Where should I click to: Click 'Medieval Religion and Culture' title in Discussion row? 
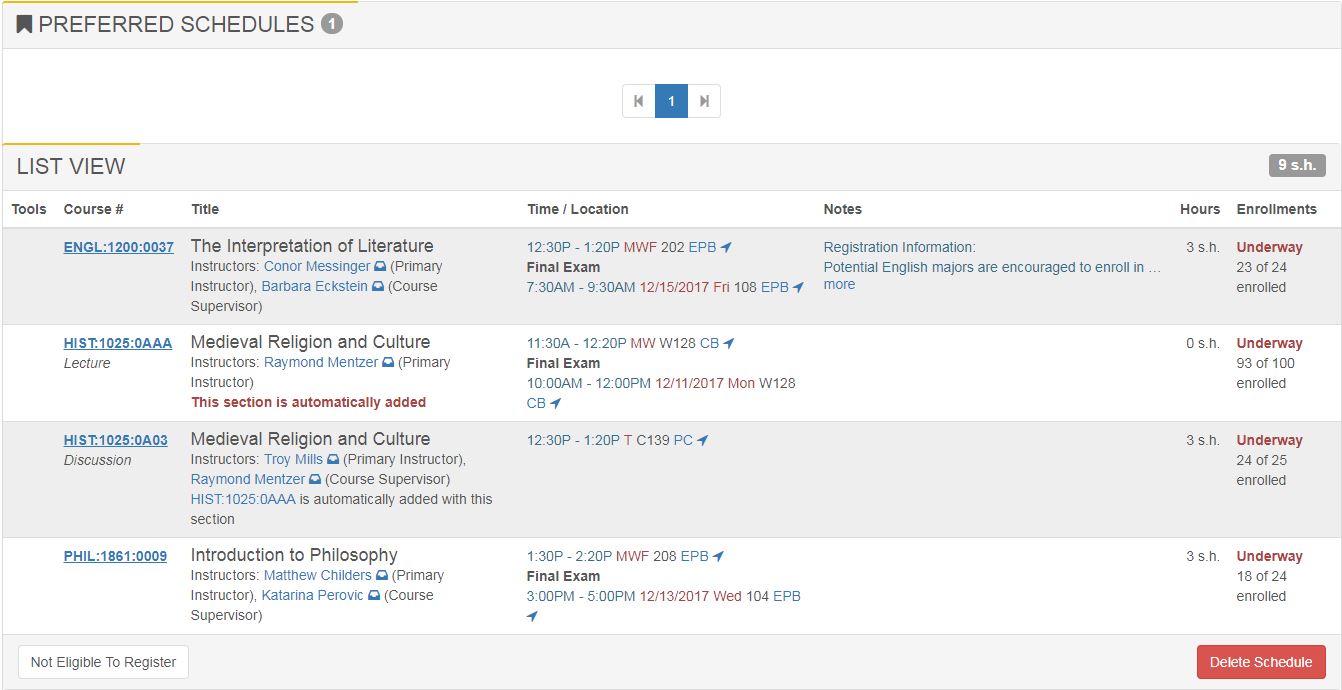(x=310, y=439)
